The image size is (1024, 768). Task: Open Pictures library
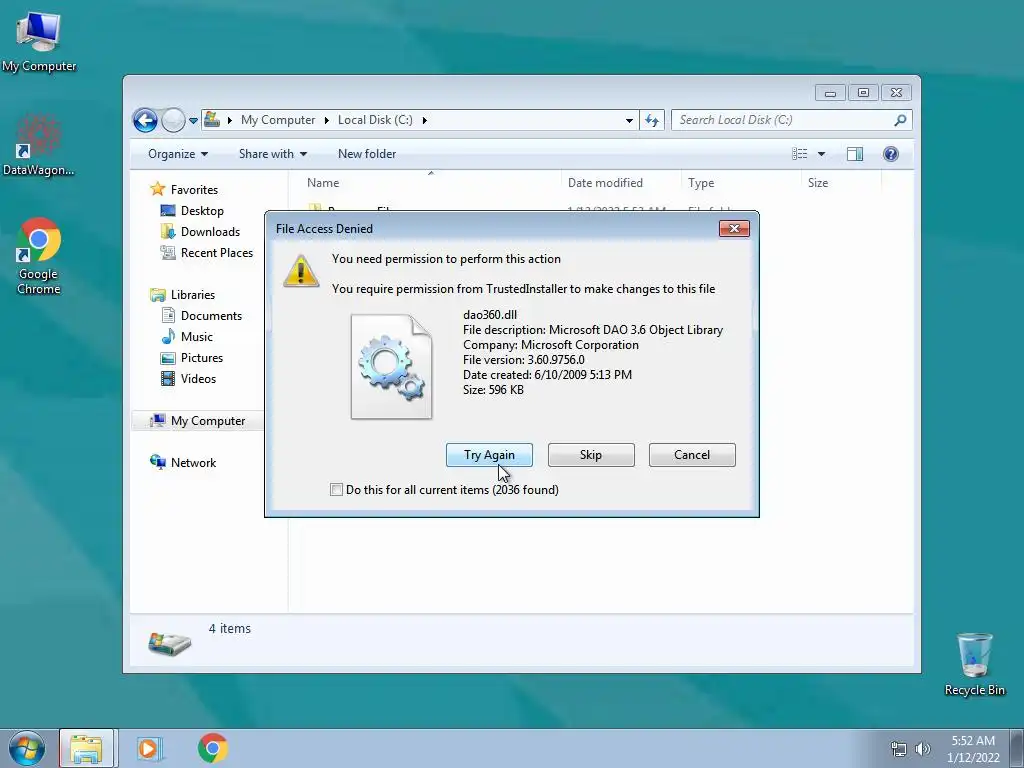pos(202,358)
